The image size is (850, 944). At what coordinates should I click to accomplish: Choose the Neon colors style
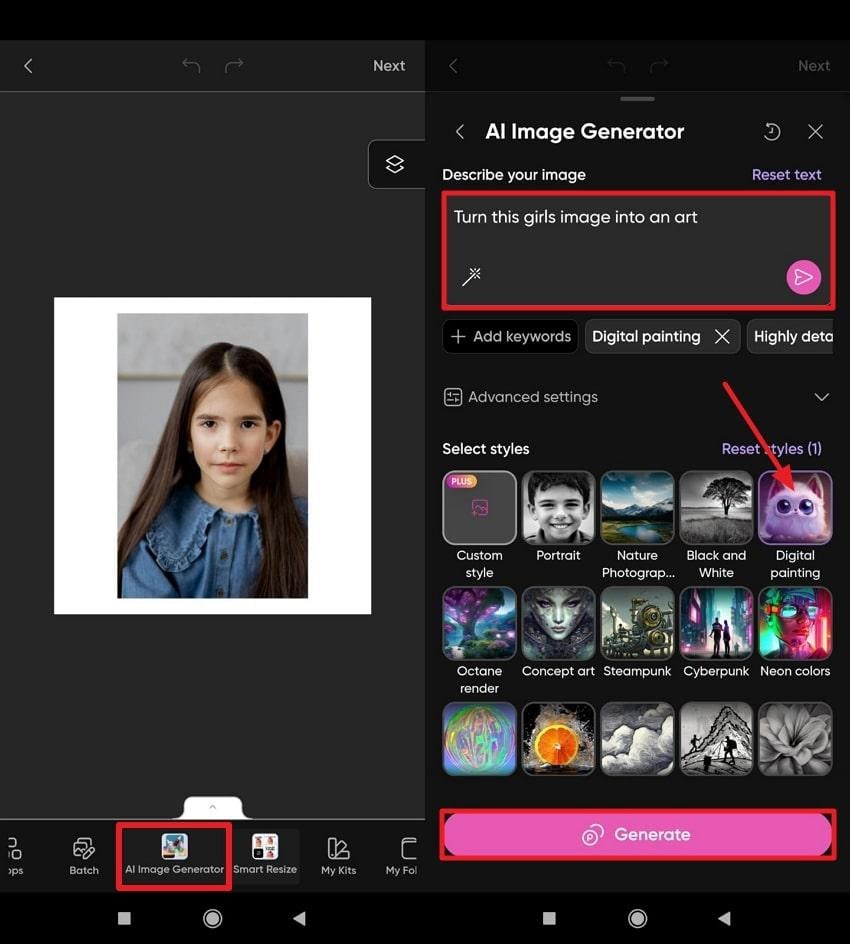[795, 623]
